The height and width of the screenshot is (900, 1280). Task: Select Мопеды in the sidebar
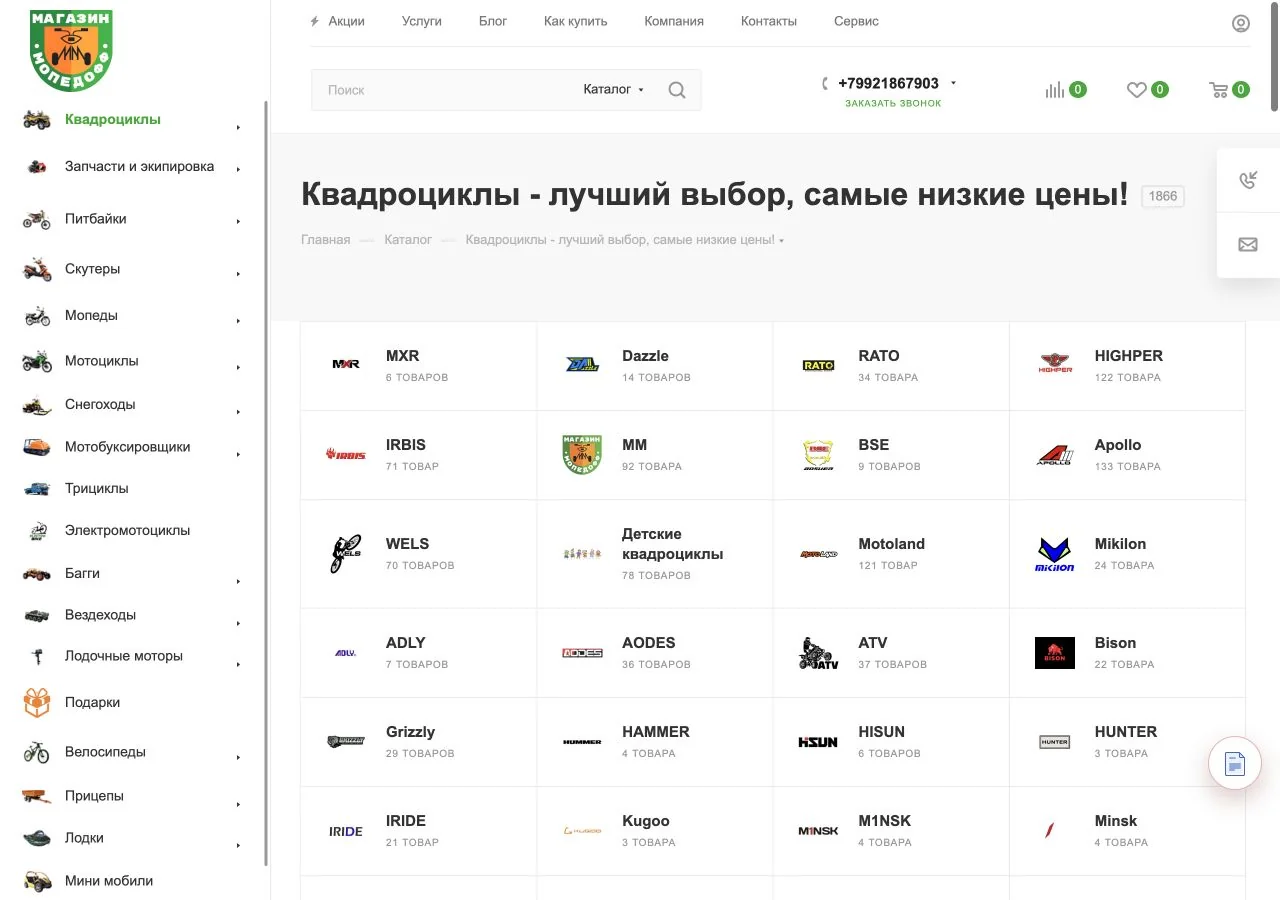(x=91, y=315)
